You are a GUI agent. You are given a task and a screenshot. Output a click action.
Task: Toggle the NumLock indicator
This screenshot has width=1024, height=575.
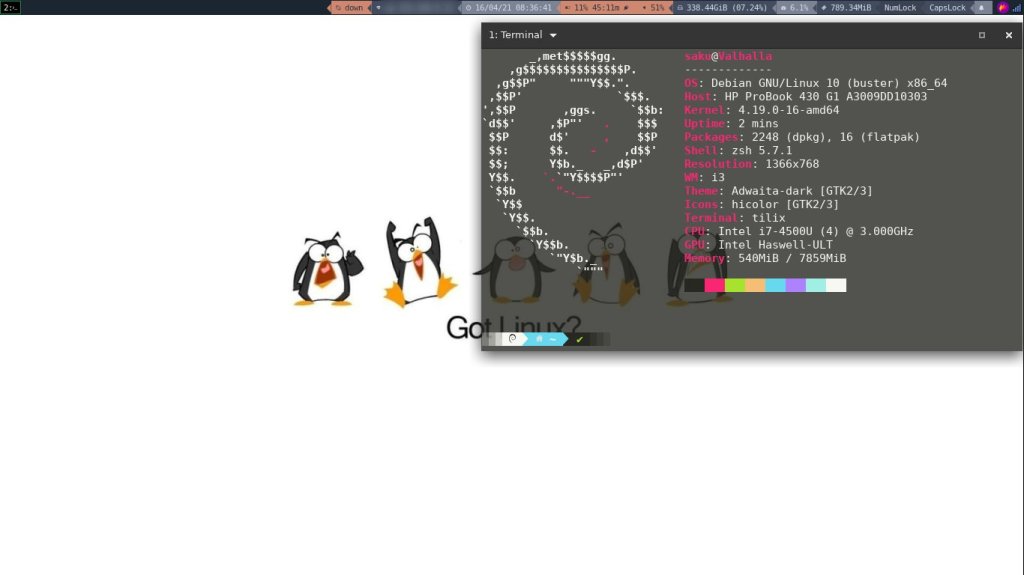pyautogui.click(x=900, y=7)
